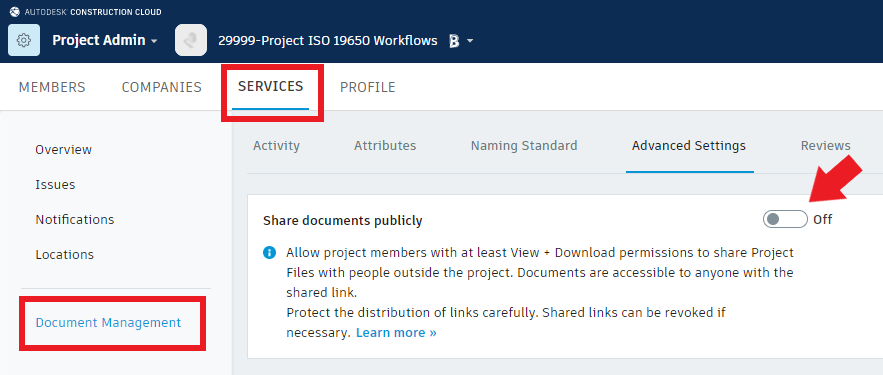Open Notifications in the sidebar
The width and height of the screenshot is (883, 375).
pyautogui.click(x=75, y=220)
